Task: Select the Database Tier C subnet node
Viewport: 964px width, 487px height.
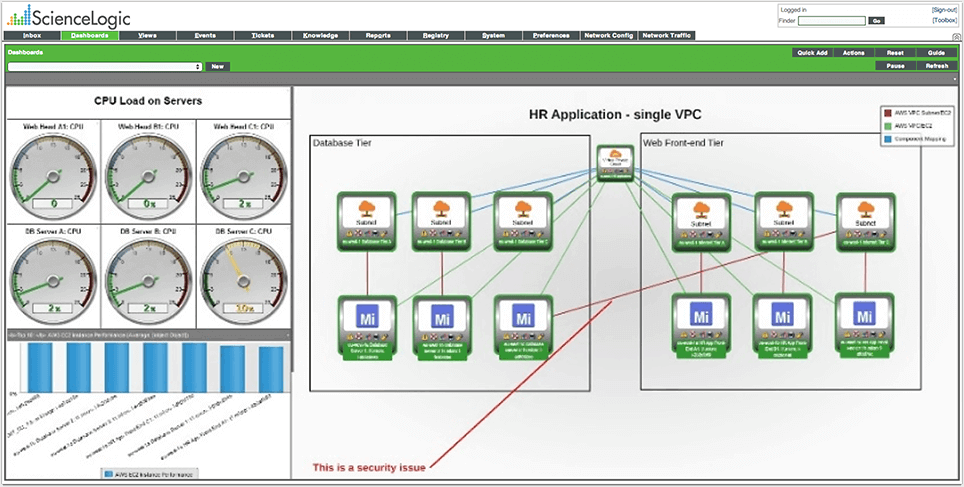Action: (523, 221)
